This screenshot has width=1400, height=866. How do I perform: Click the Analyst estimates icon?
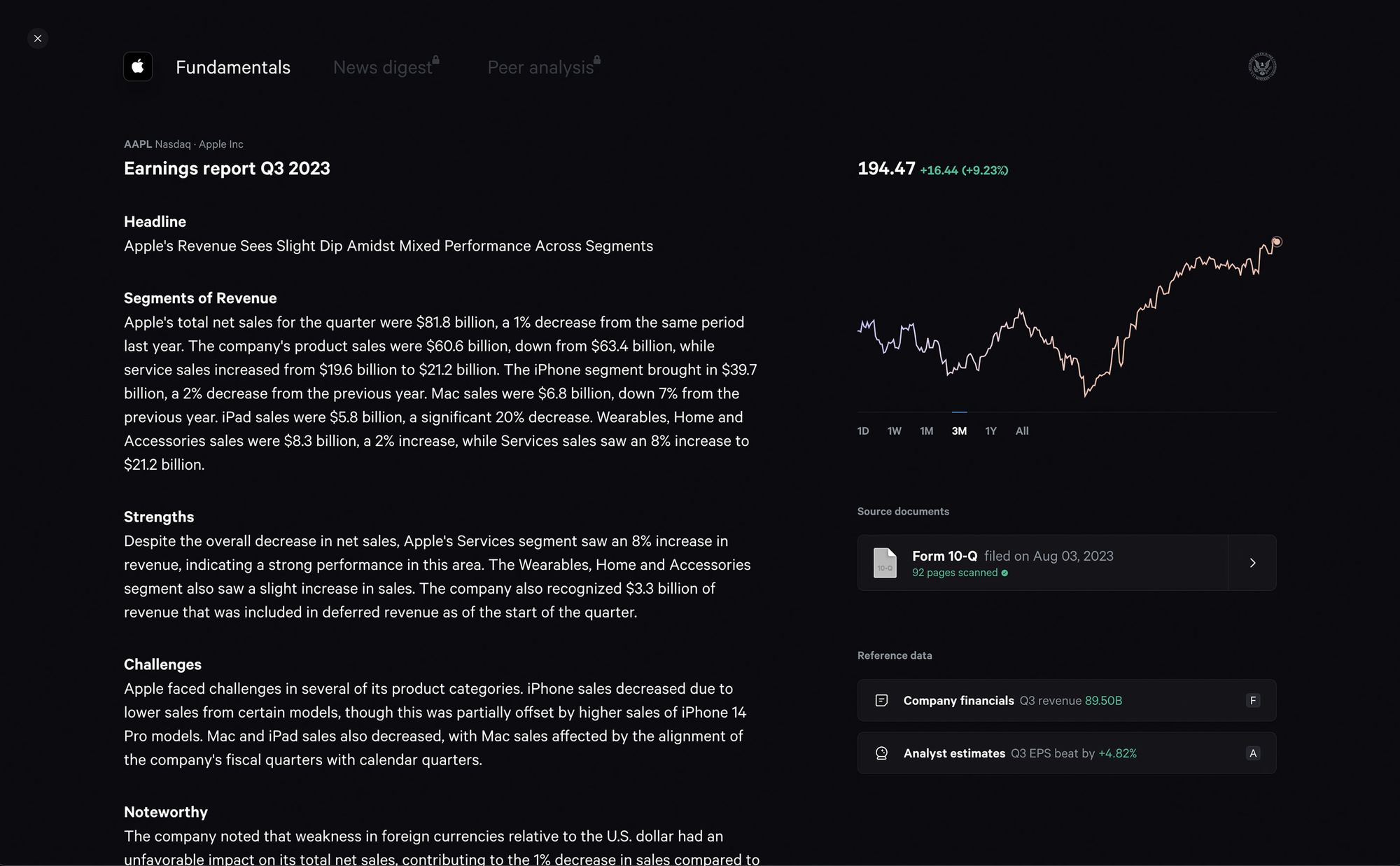[x=881, y=753]
